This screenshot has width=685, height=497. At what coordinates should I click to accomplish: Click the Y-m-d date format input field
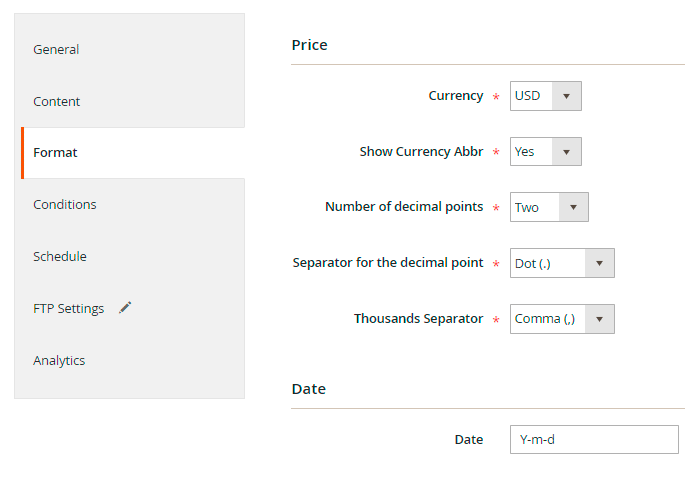594,439
